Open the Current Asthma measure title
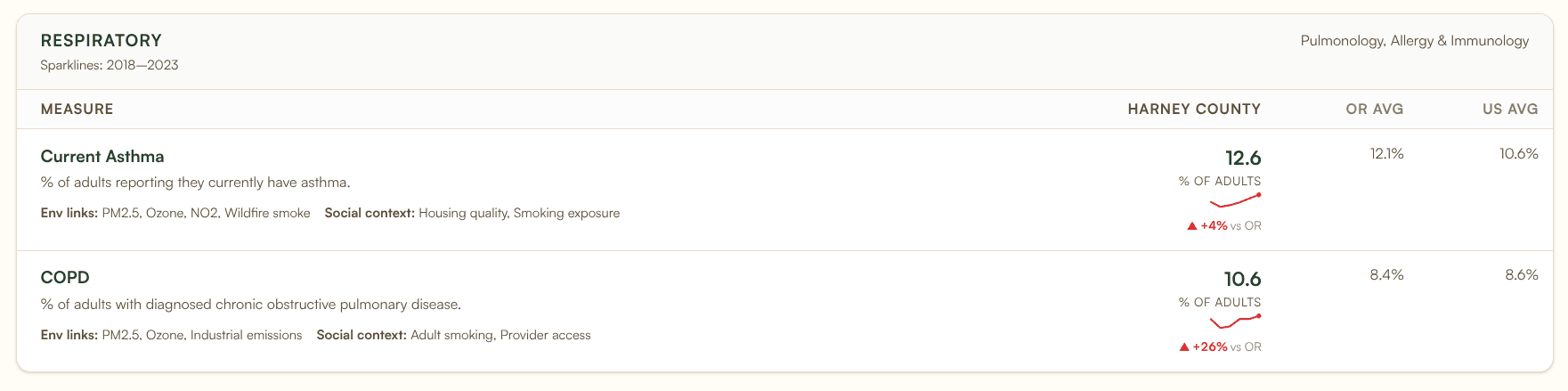Image resolution: width=1568 pixels, height=391 pixels. point(102,157)
